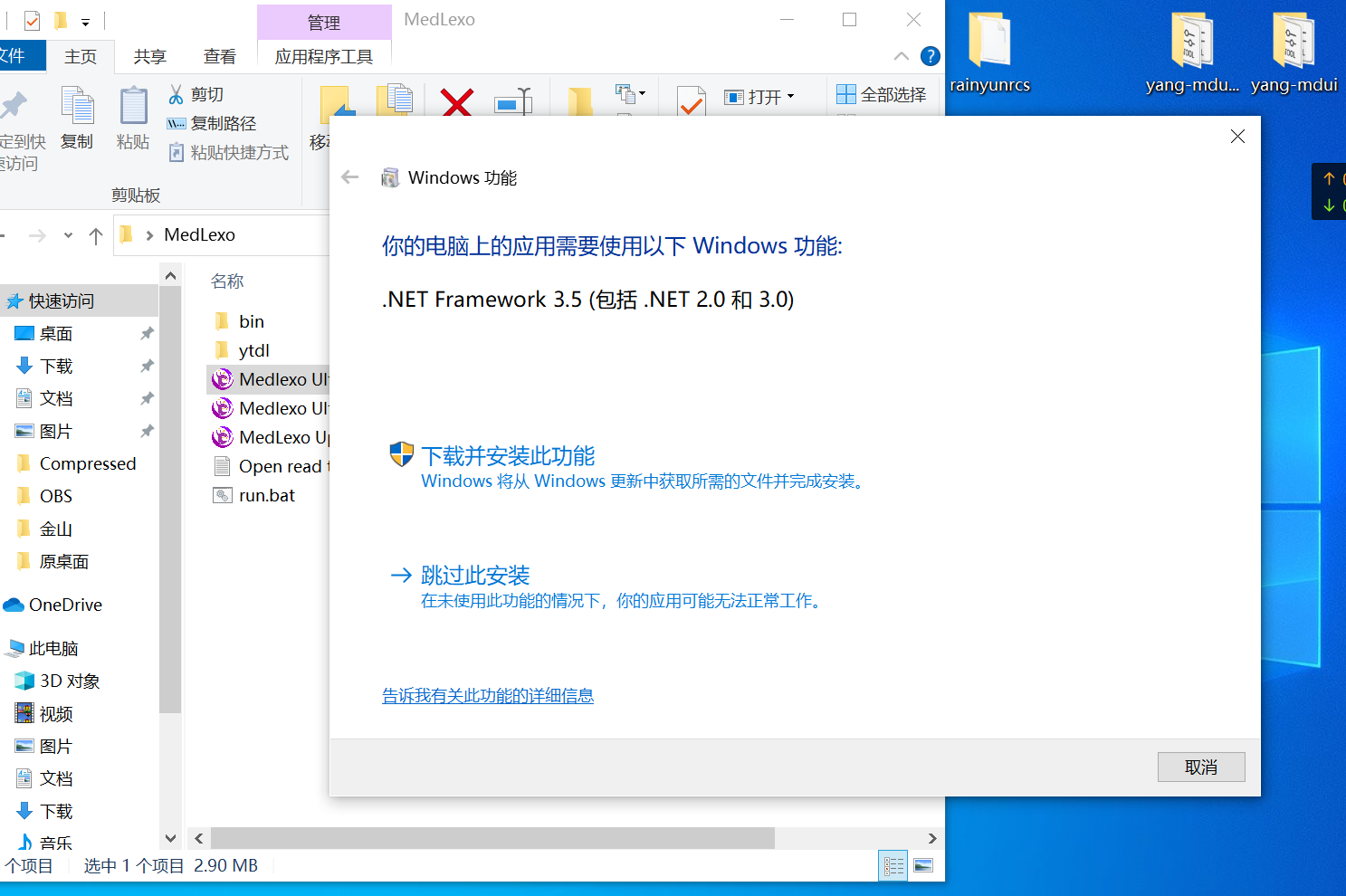Click Select all (全部选择) in ribbon
Viewport: 1346px width, 896px height.
tap(882, 94)
